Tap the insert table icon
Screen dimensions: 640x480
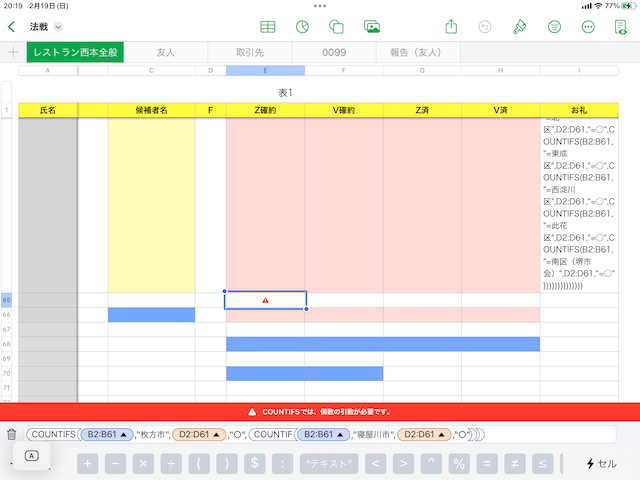click(268, 27)
